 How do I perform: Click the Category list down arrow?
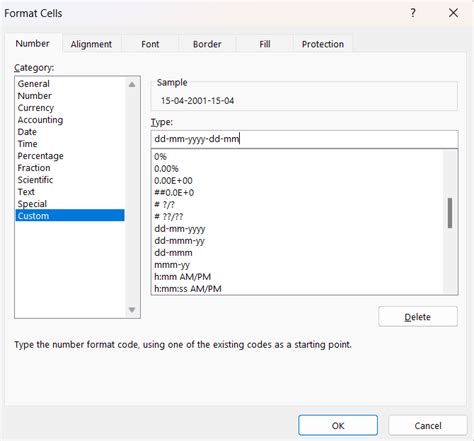(132, 310)
